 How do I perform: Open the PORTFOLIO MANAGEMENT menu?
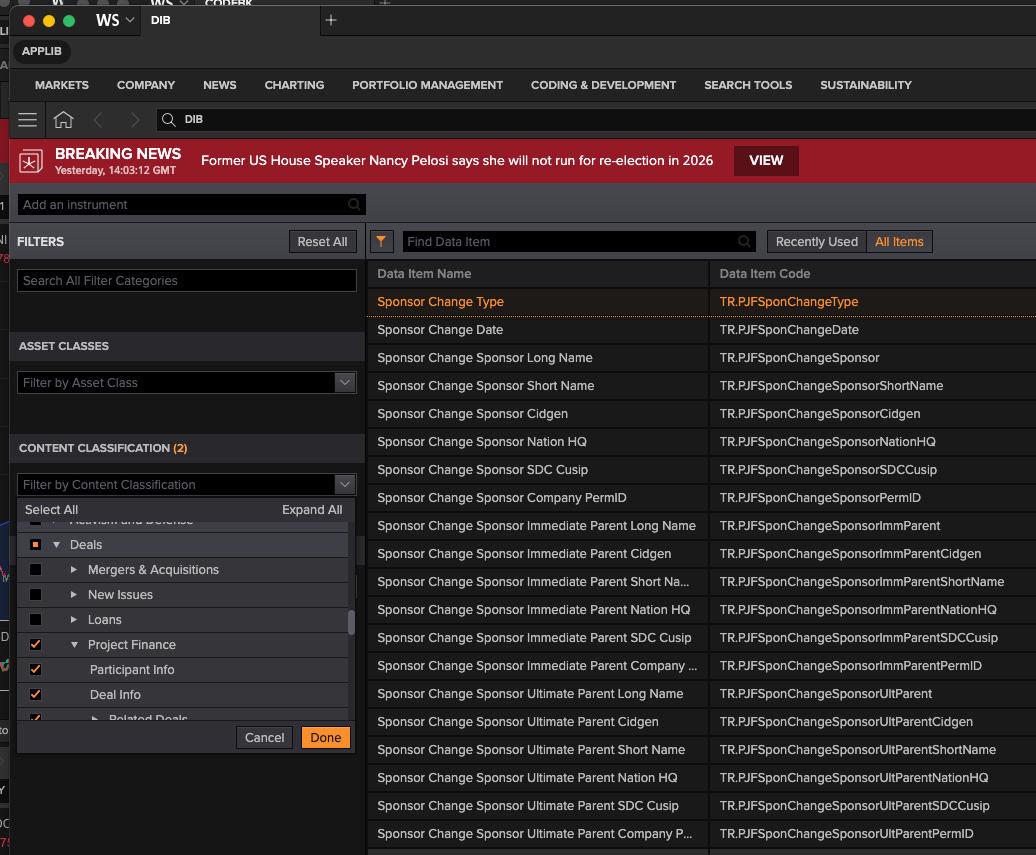427,85
